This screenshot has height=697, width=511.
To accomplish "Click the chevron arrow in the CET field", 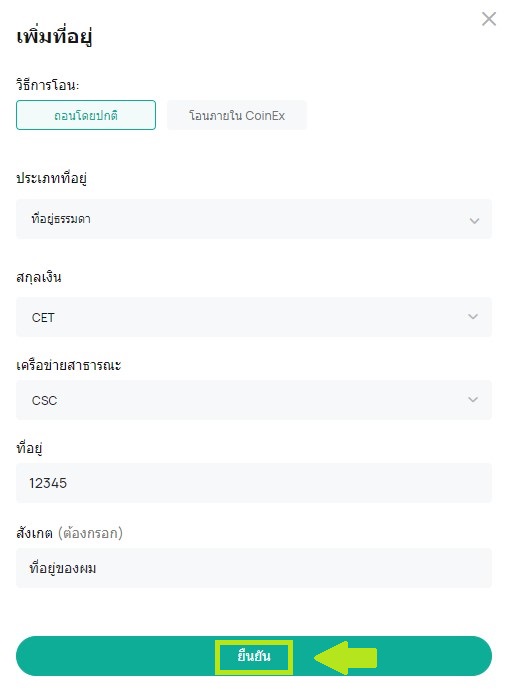I will [x=473, y=316].
